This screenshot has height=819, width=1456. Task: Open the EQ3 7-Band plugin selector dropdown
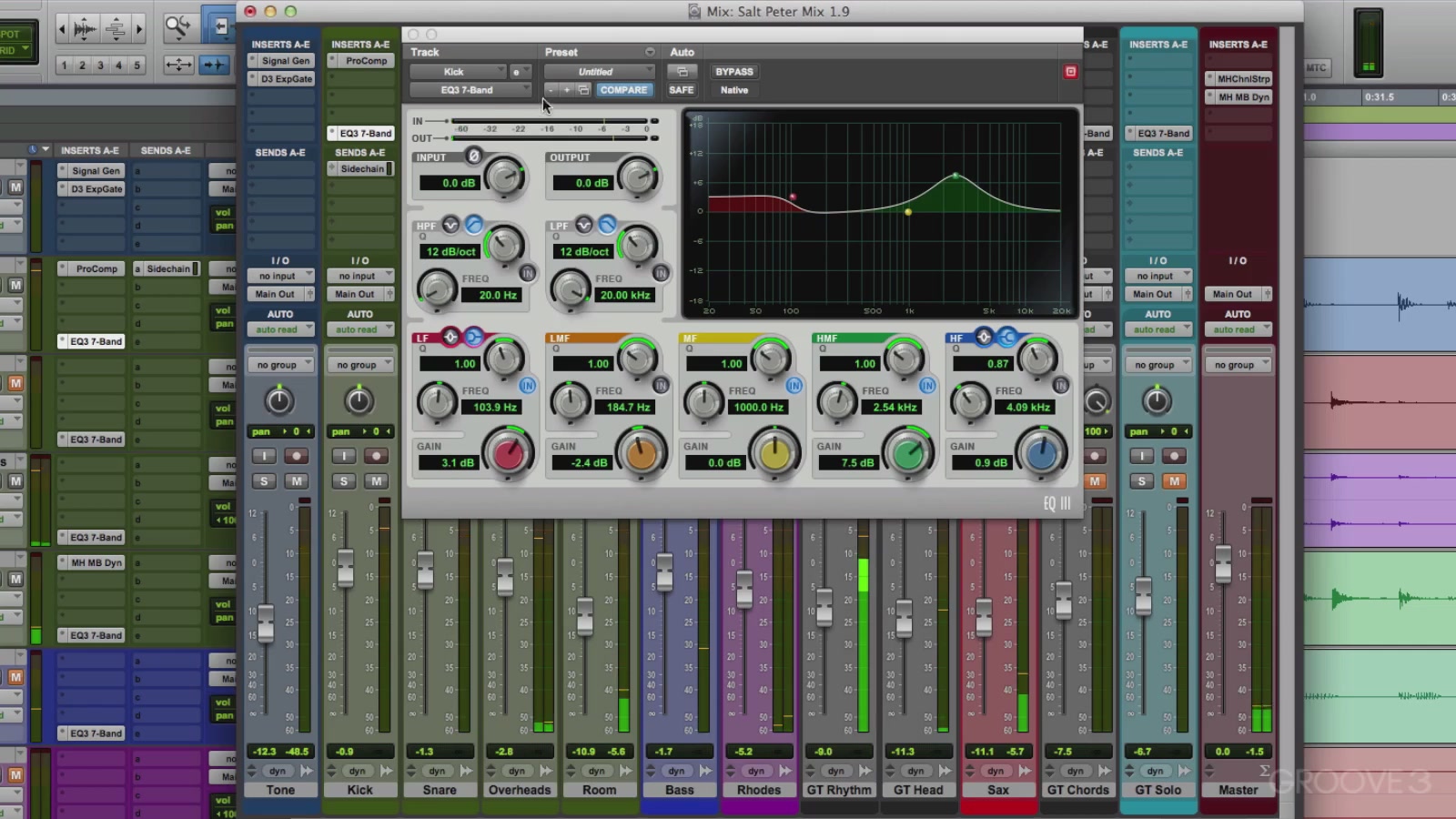coord(470,90)
